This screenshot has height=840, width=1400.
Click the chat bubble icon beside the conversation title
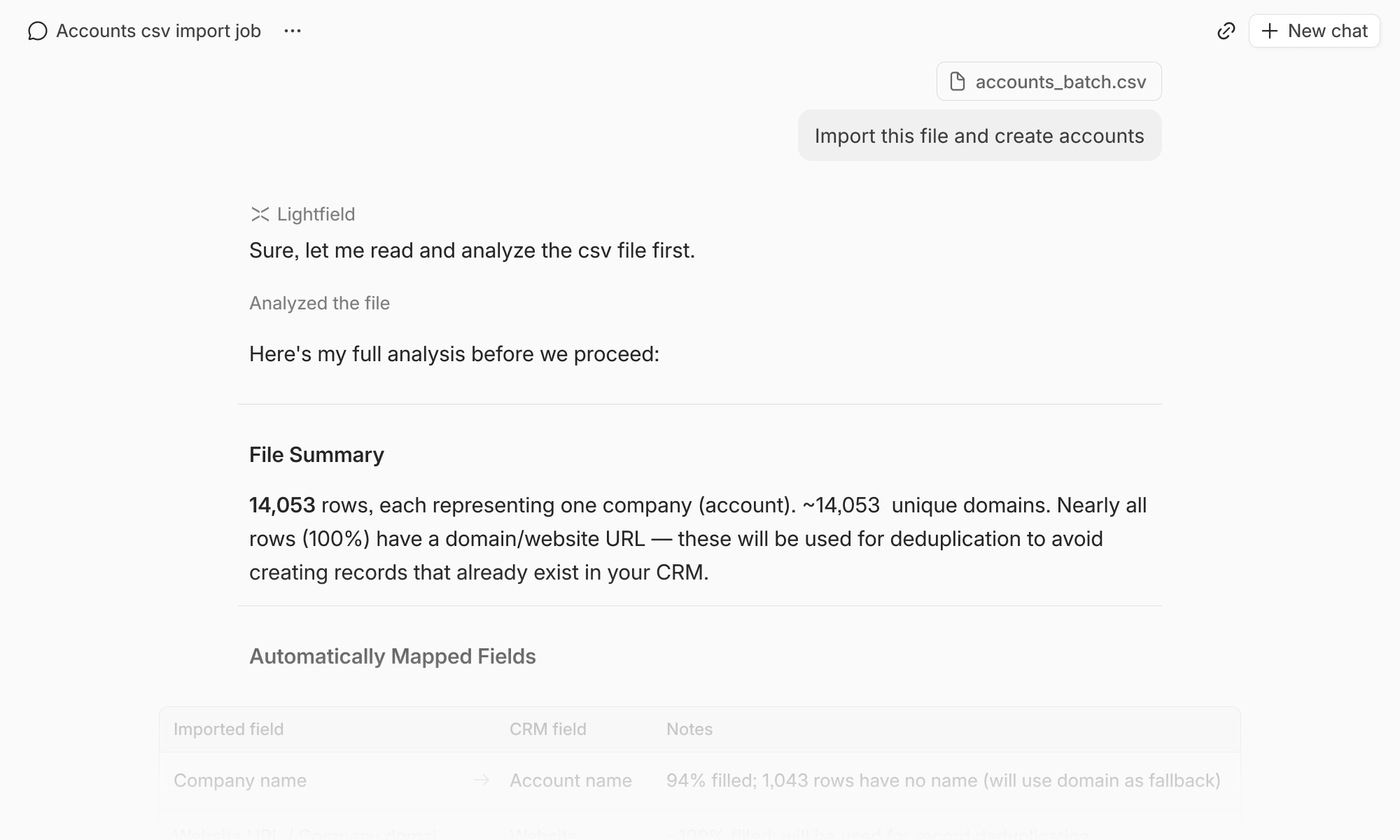38,31
